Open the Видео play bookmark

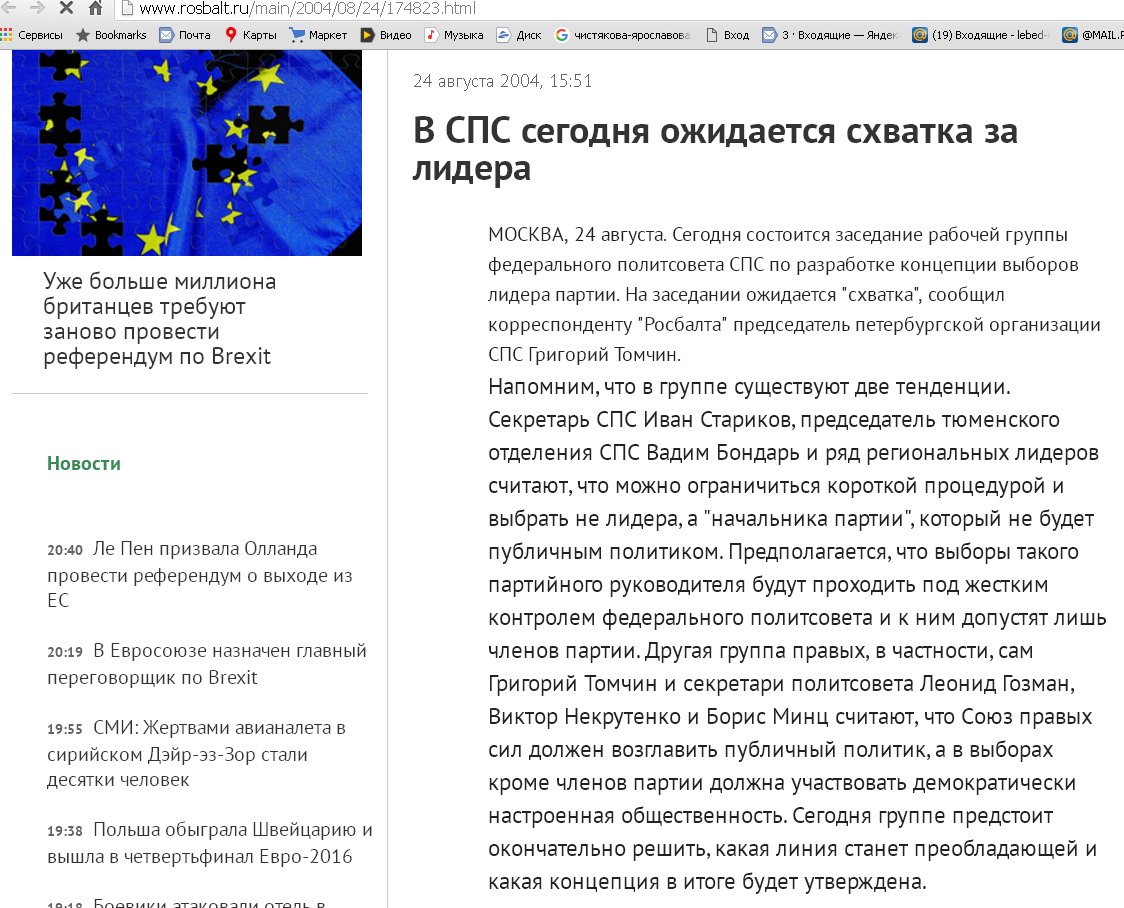386,34
